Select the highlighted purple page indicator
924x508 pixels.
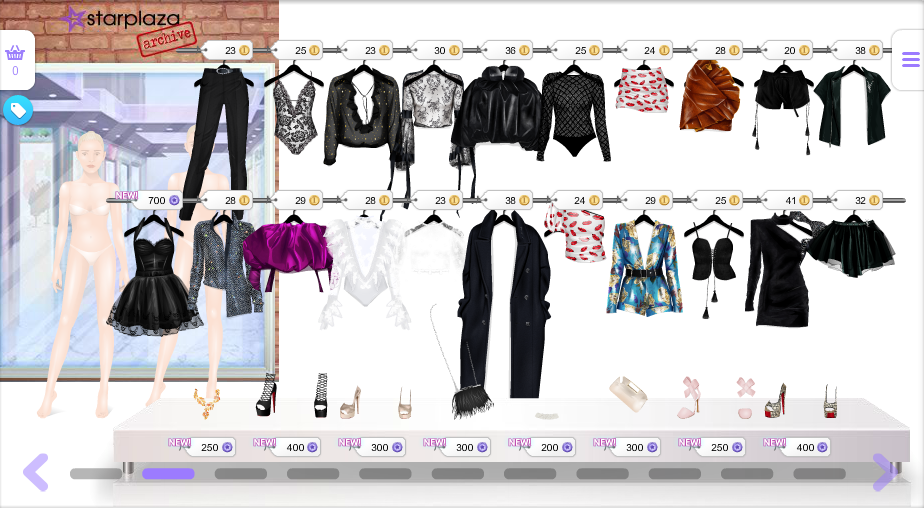168,473
